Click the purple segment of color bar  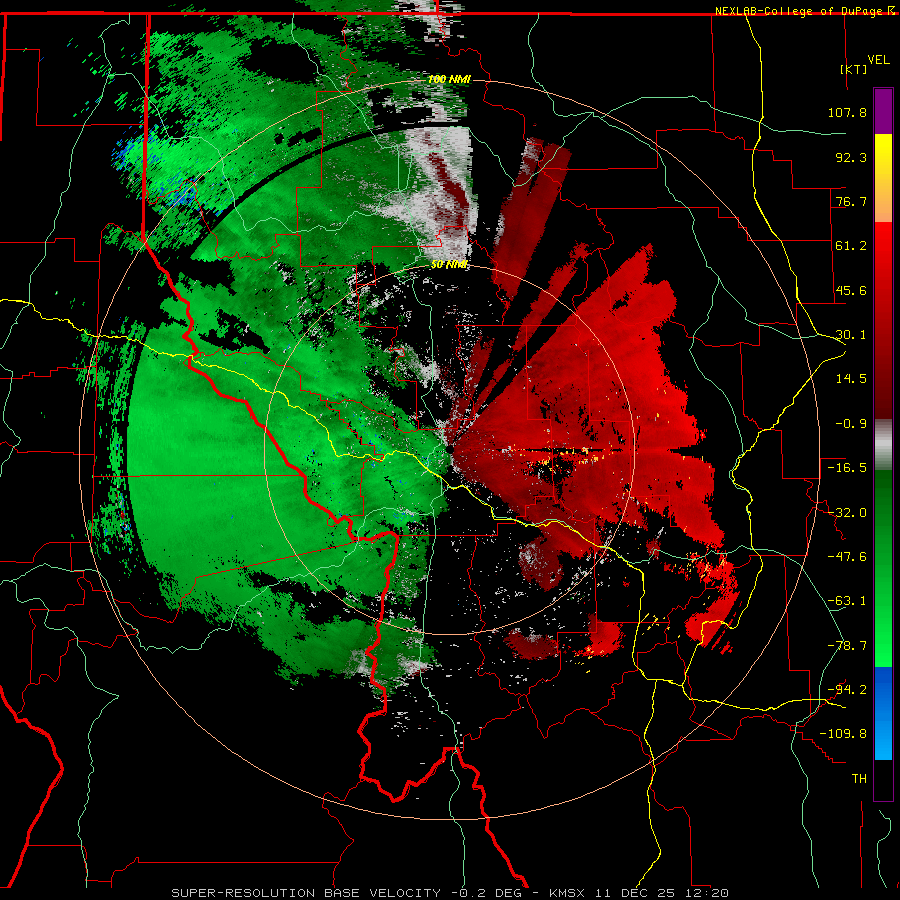pos(883,111)
